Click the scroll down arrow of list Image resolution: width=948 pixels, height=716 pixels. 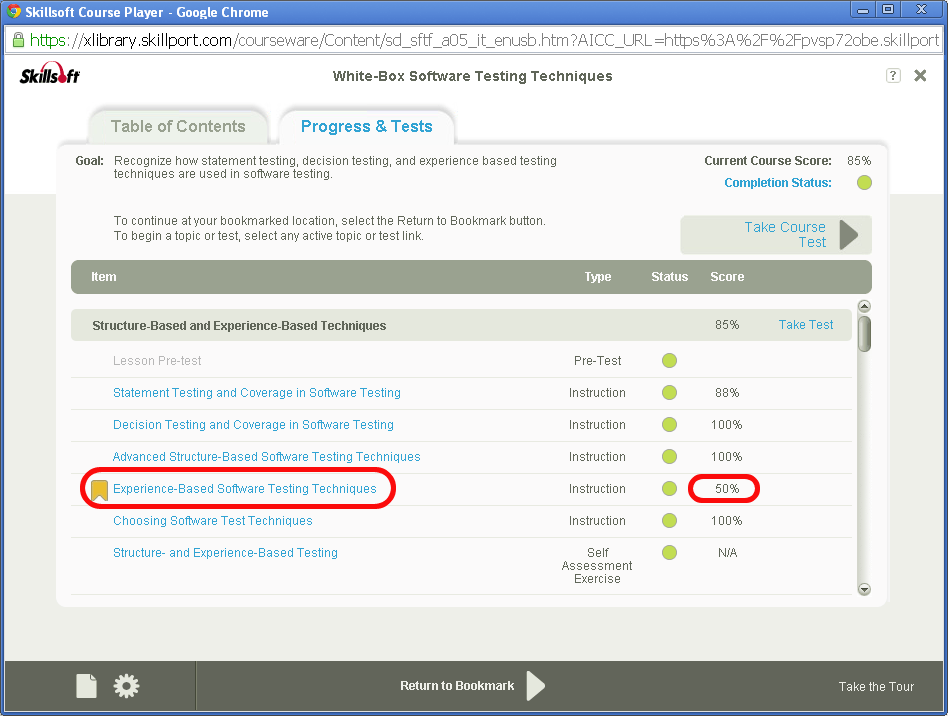coord(864,589)
